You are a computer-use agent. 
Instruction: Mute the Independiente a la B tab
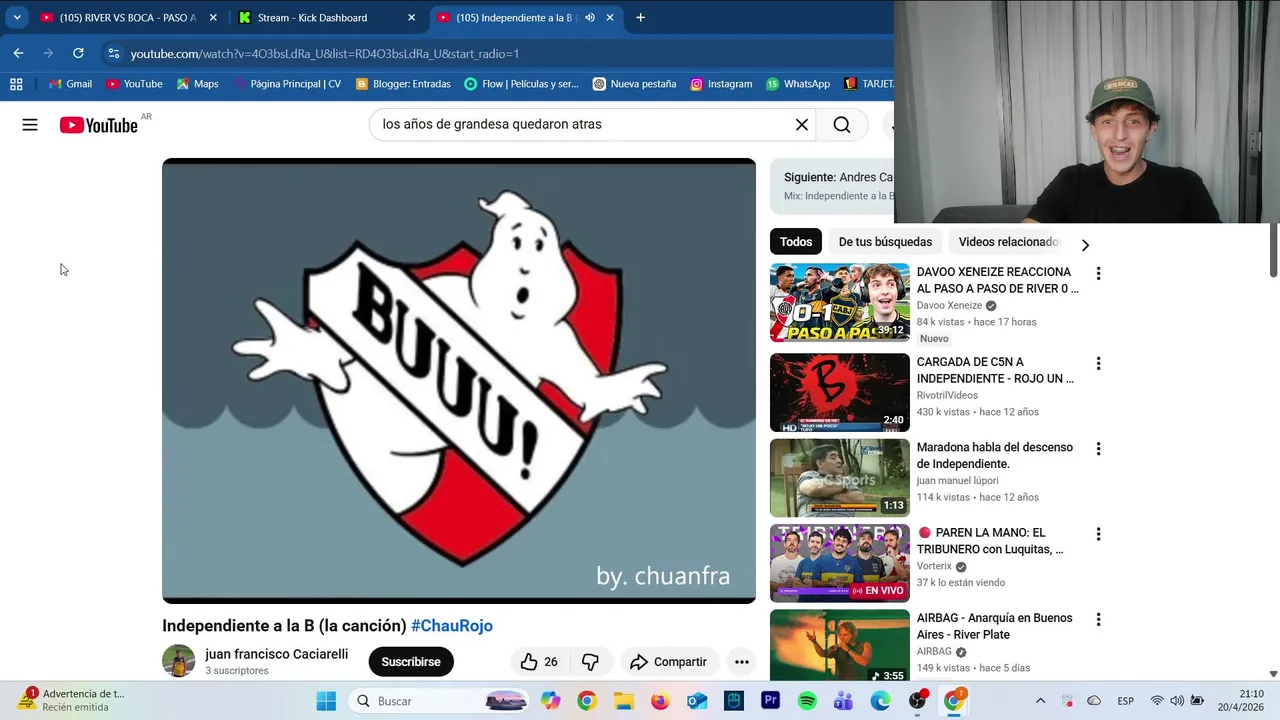(x=589, y=17)
